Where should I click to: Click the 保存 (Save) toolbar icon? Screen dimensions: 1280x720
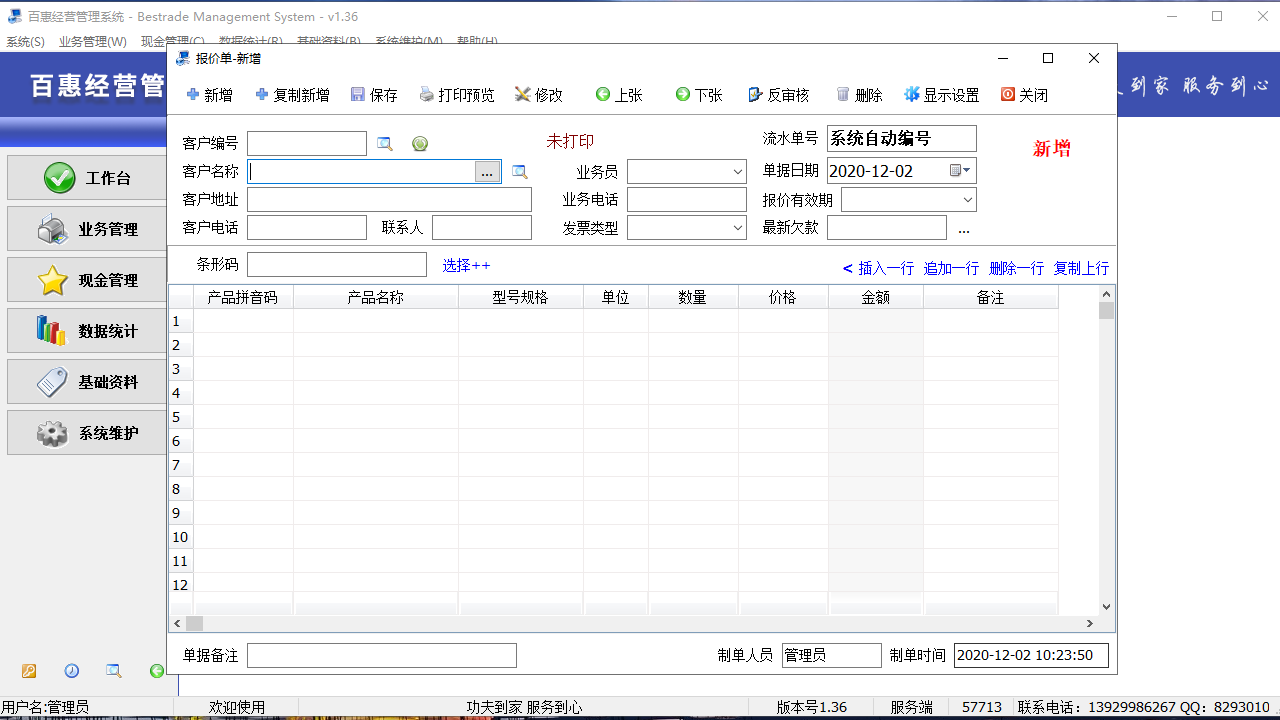click(374, 95)
